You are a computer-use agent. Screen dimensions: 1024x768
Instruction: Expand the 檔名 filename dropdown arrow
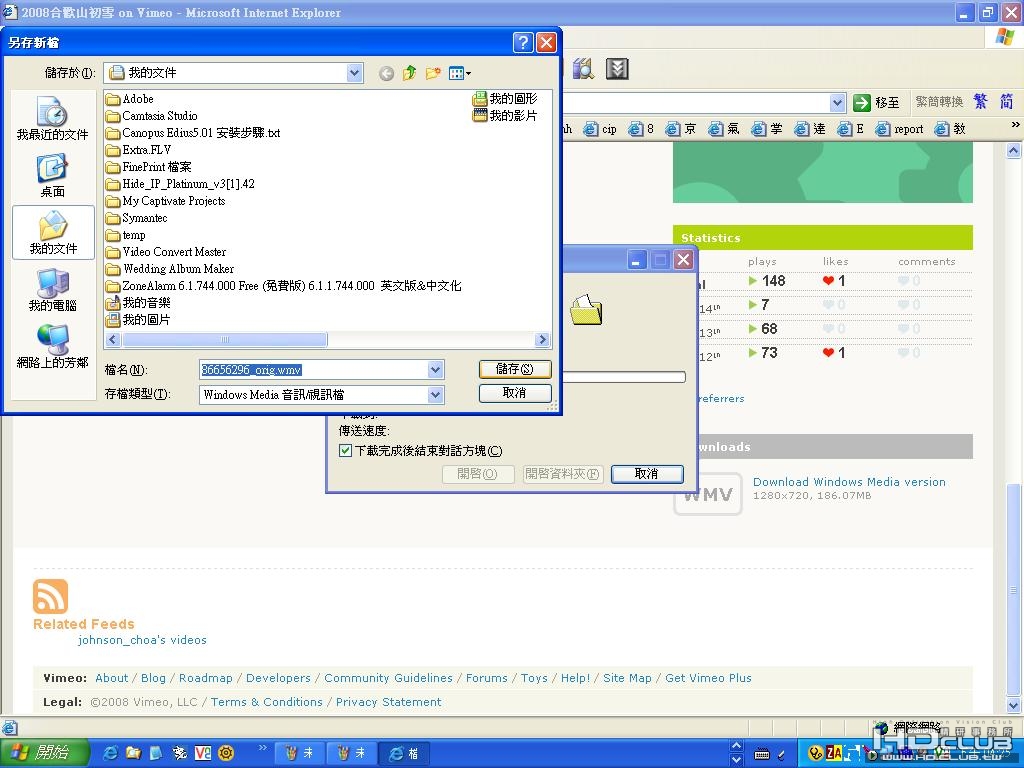(436, 370)
